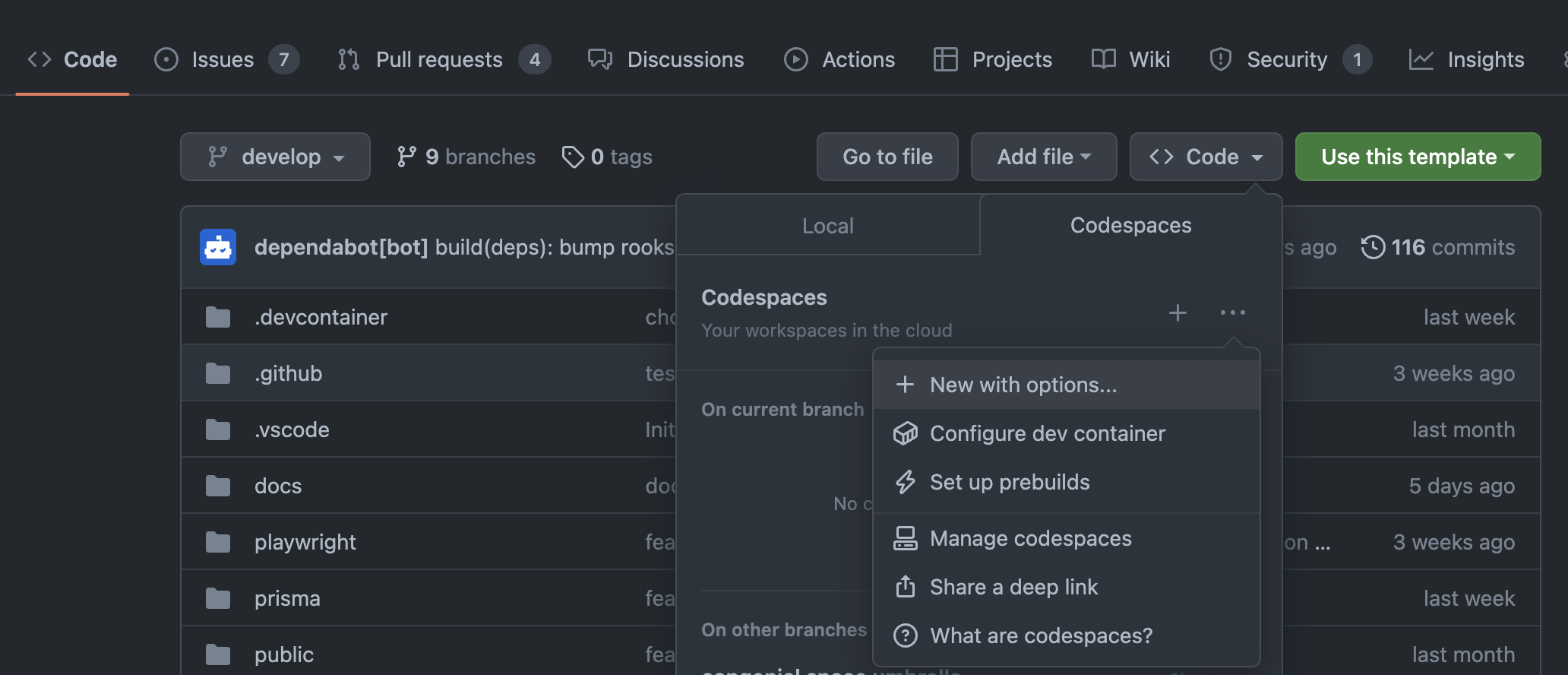The width and height of the screenshot is (1568, 675).
Task: Click the folder icon beside .devcontainer
Action: click(x=218, y=317)
